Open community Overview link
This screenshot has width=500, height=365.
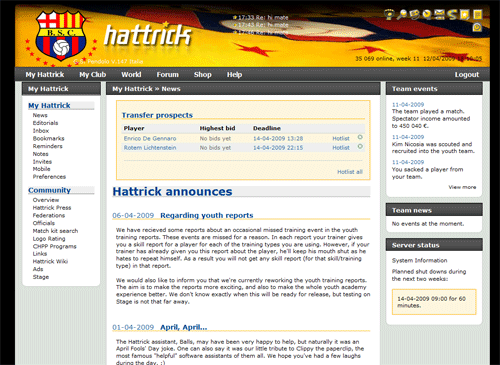[46, 200]
